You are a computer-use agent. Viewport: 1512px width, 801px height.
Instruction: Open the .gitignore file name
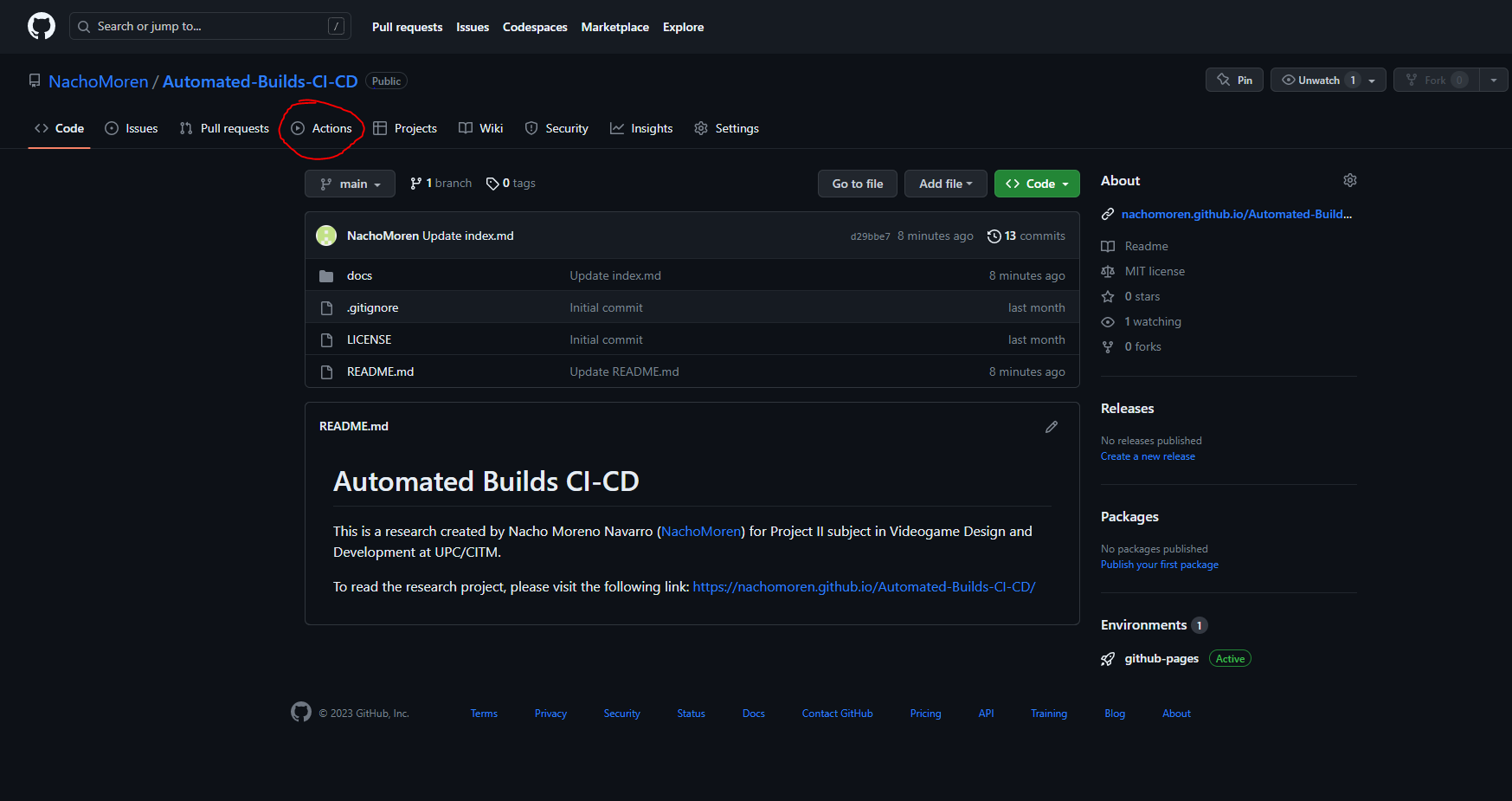coord(373,308)
